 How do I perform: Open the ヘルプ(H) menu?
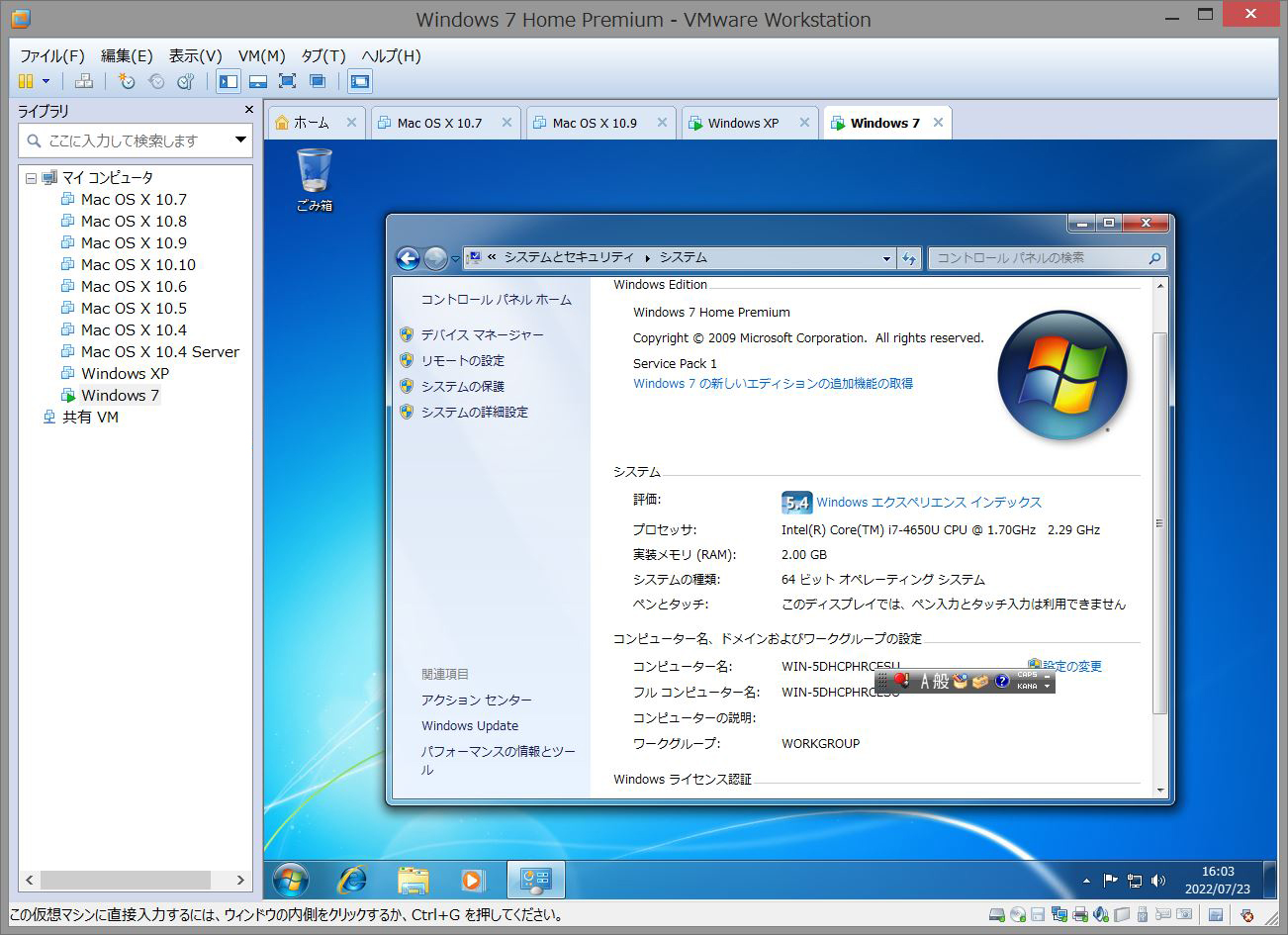(x=391, y=55)
